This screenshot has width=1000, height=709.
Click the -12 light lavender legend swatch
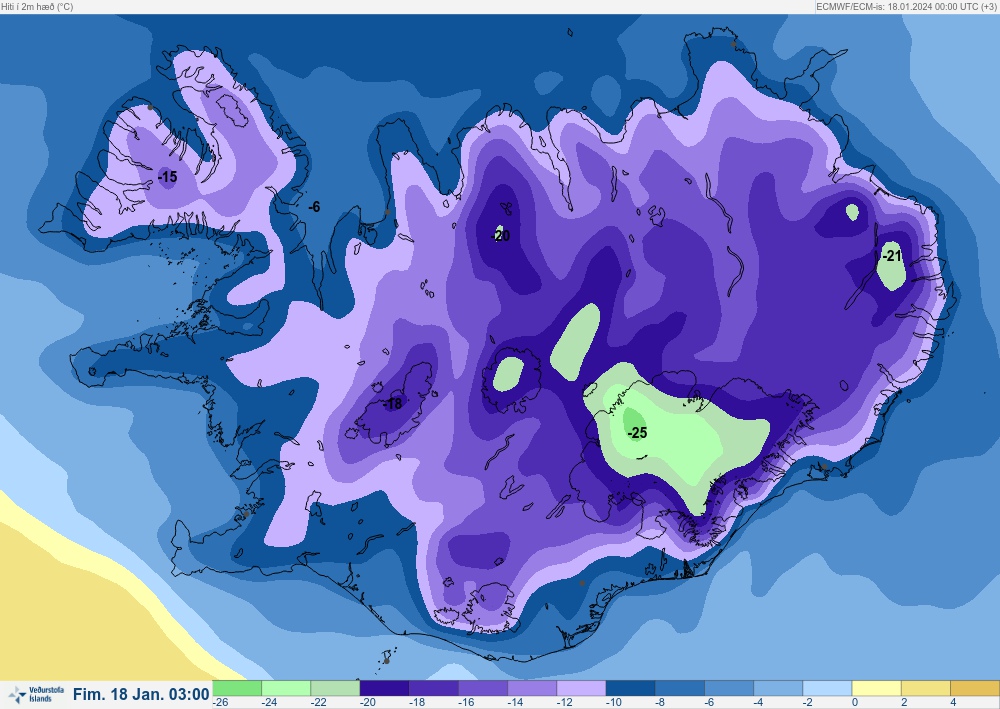pos(581,688)
